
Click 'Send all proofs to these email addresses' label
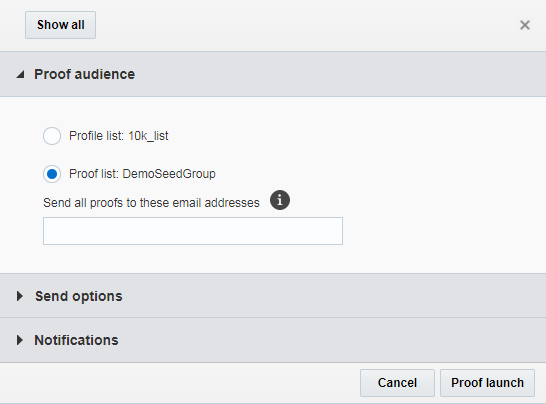[x=151, y=203]
